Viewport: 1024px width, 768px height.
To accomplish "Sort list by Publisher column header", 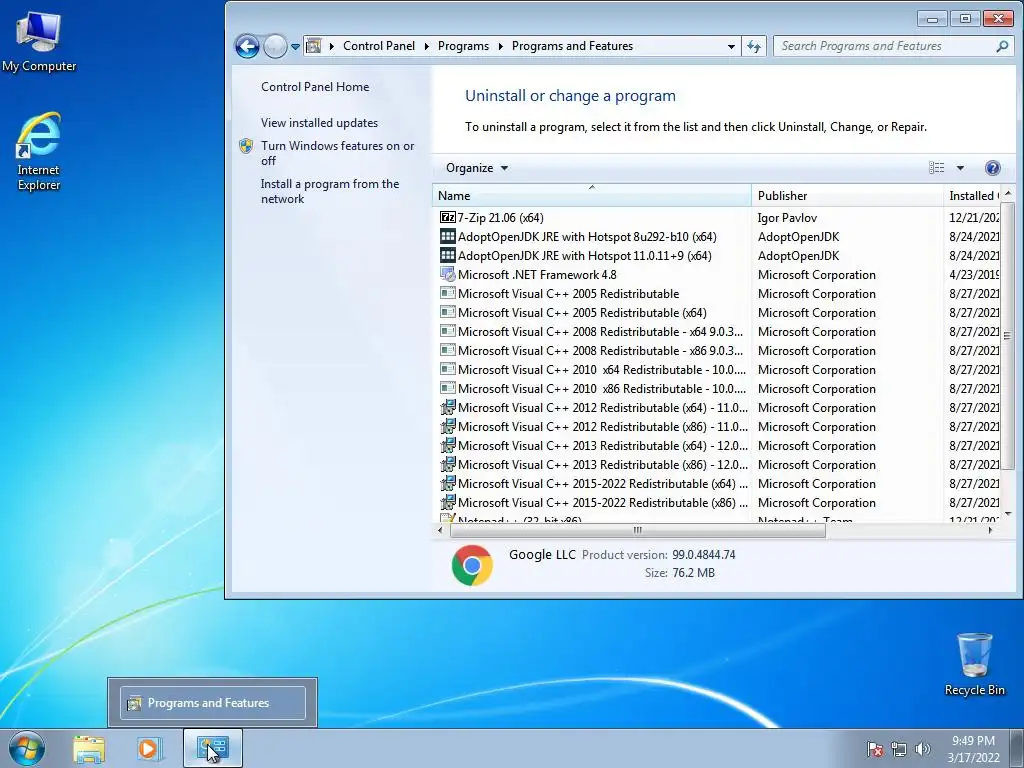I will (x=847, y=195).
